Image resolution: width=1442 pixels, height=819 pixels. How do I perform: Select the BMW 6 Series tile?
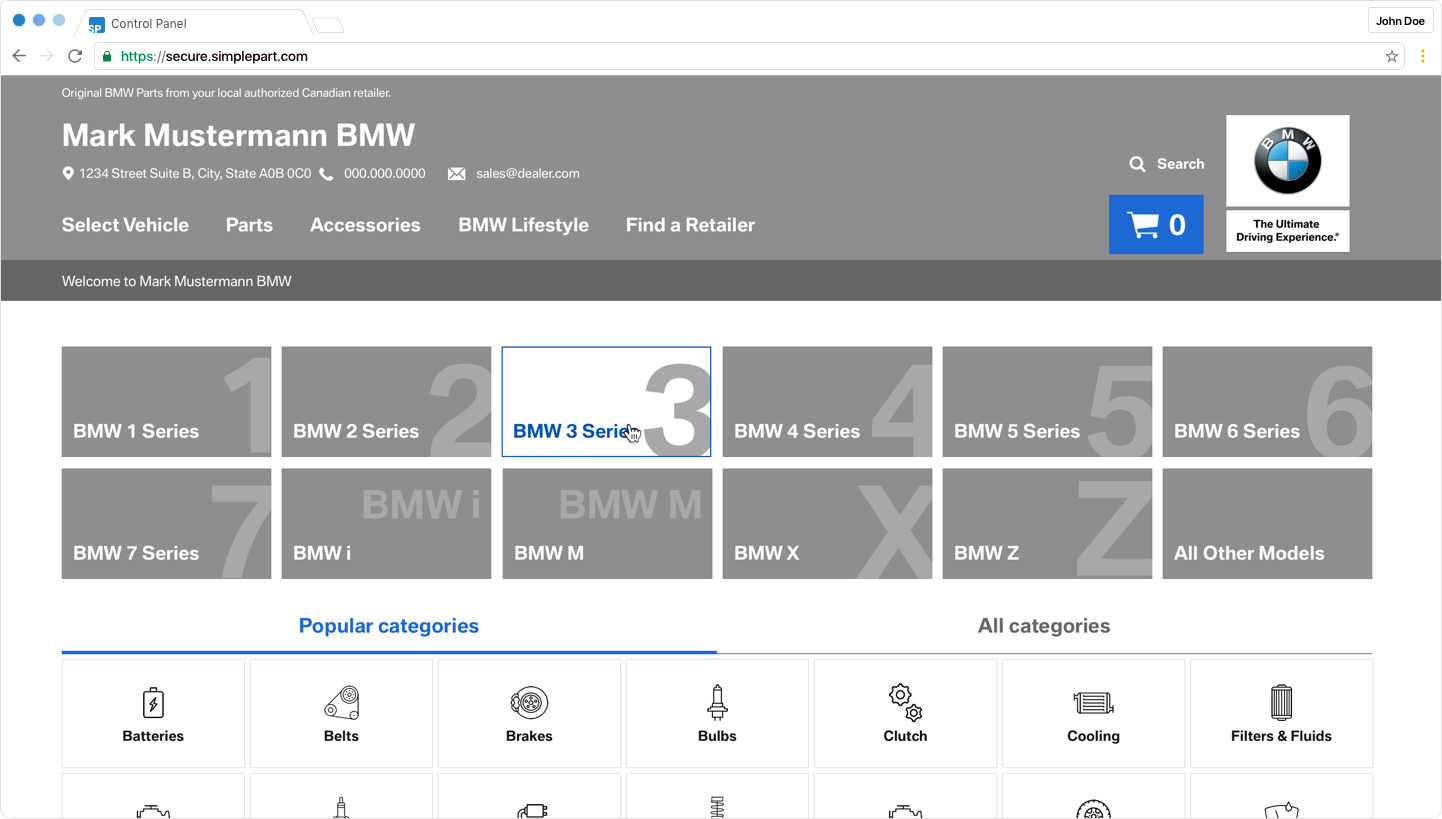click(1267, 402)
